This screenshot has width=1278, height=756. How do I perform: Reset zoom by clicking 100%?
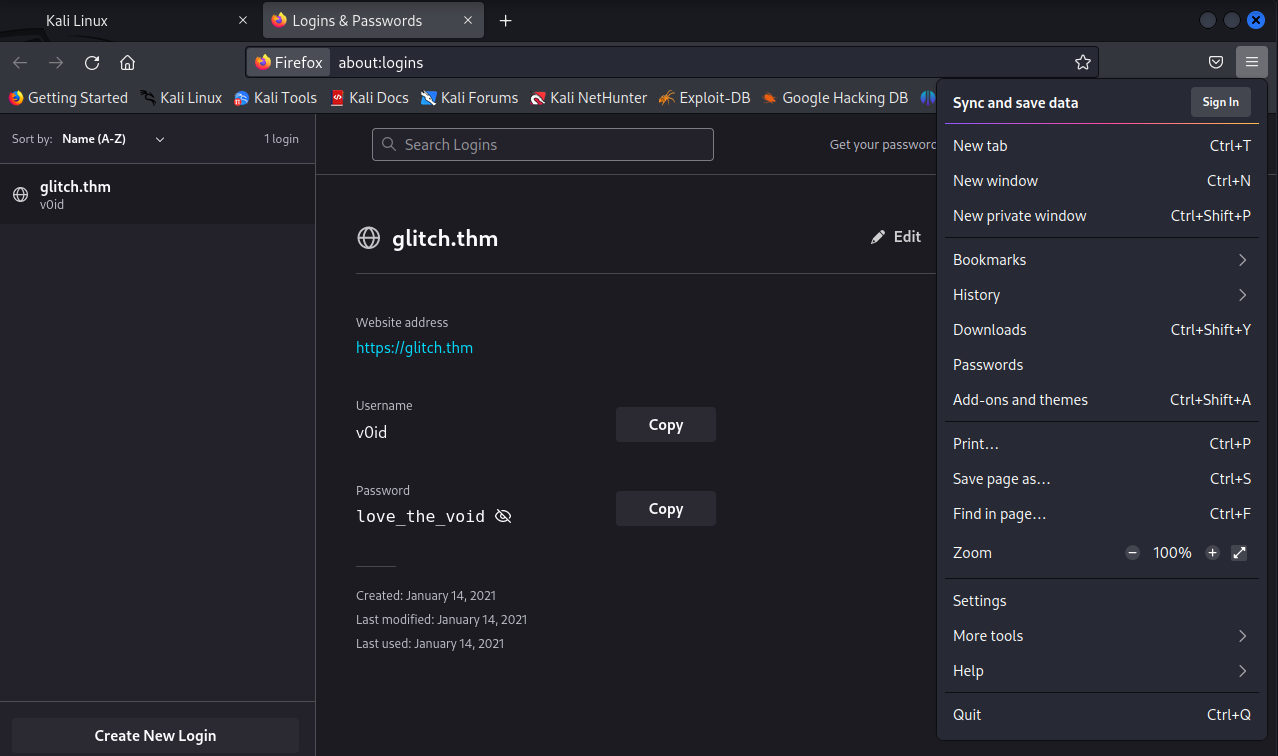(1172, 552)
